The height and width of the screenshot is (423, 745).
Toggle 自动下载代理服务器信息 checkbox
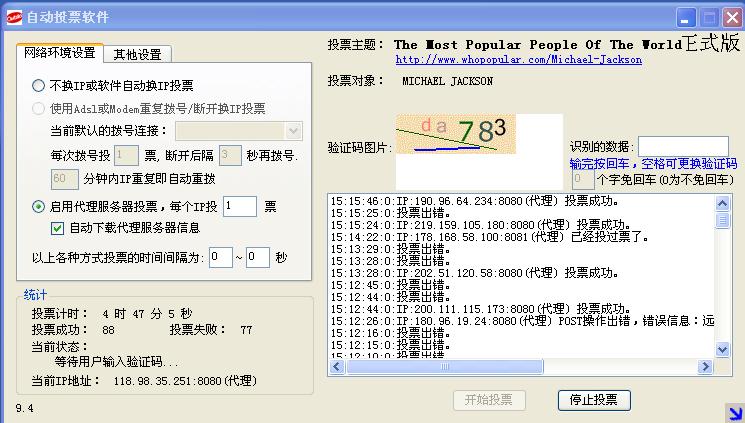click(x=57, y=229)
